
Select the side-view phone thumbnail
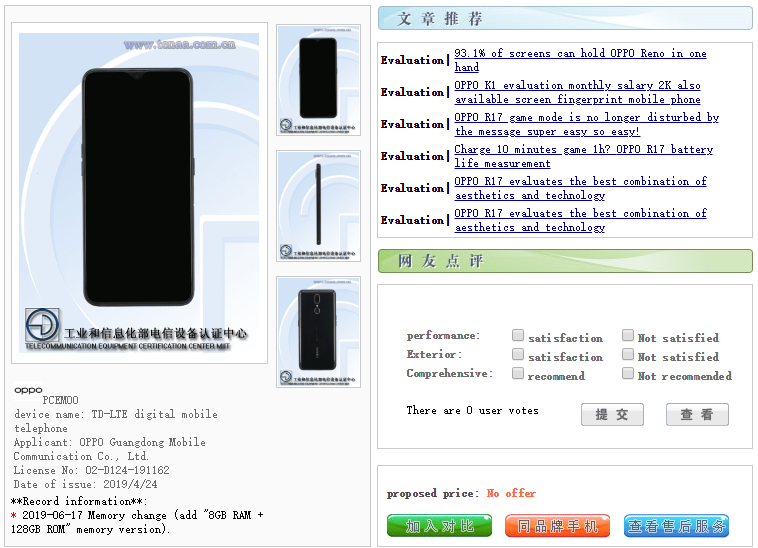tap(318, 205)
